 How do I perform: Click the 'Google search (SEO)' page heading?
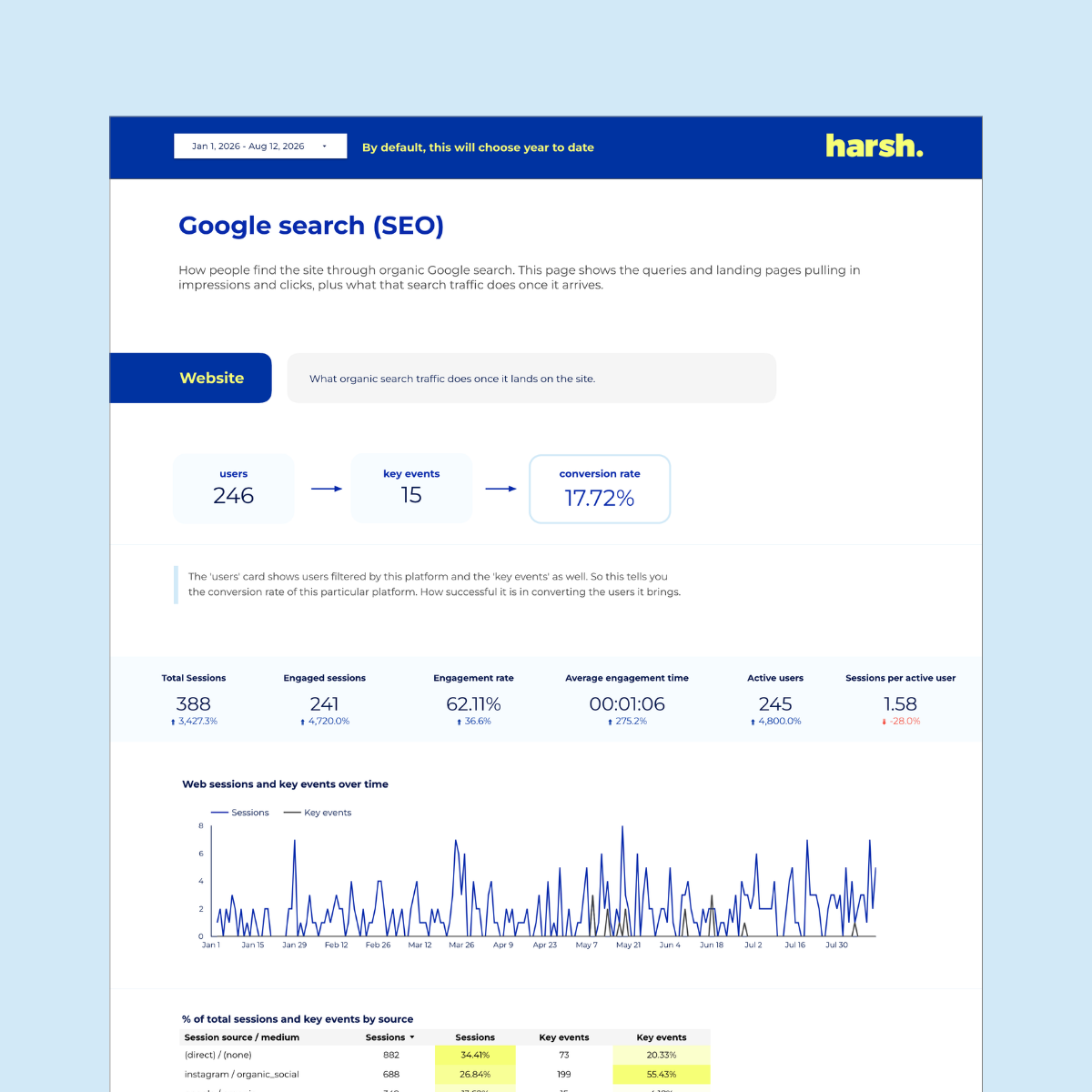(311, 226)
